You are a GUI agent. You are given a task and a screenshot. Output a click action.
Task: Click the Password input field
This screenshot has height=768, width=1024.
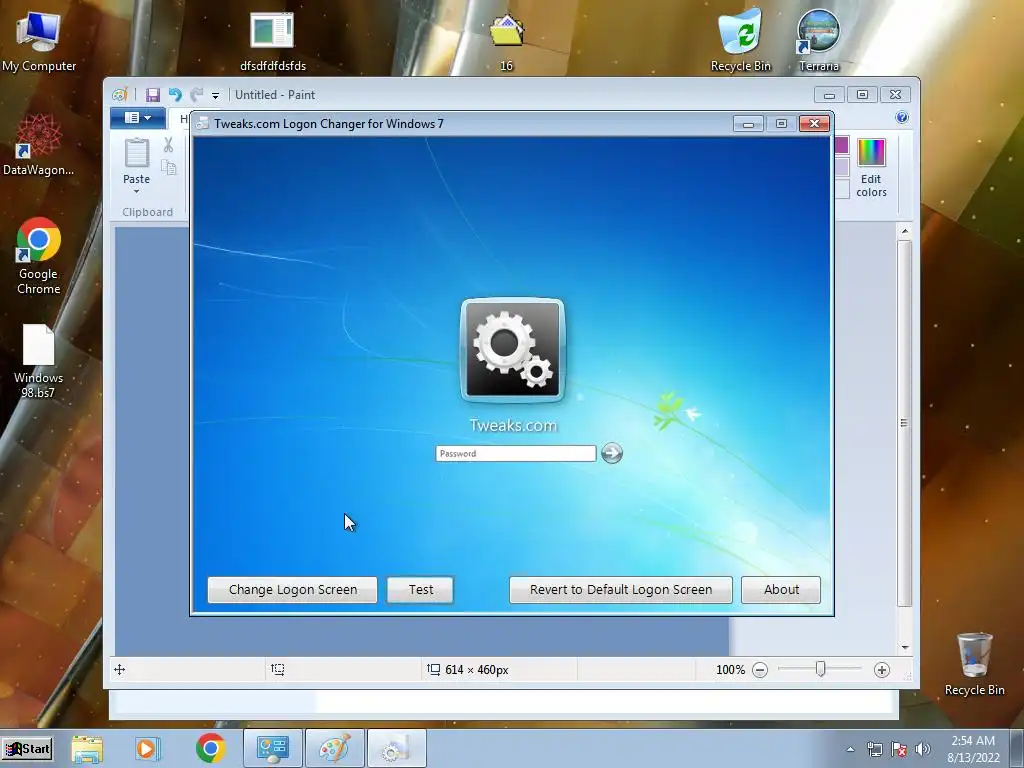[x=516, y=453]
